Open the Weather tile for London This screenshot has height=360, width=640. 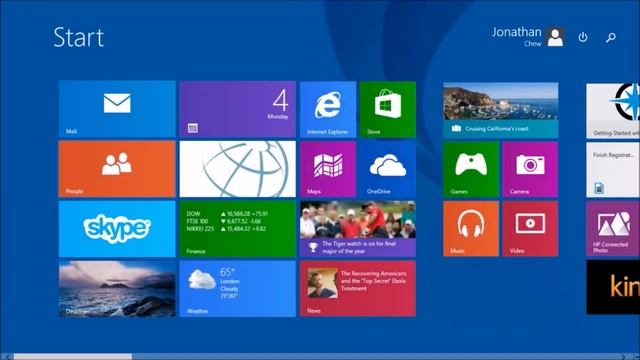pyautogui.click(x=238, y=289)
